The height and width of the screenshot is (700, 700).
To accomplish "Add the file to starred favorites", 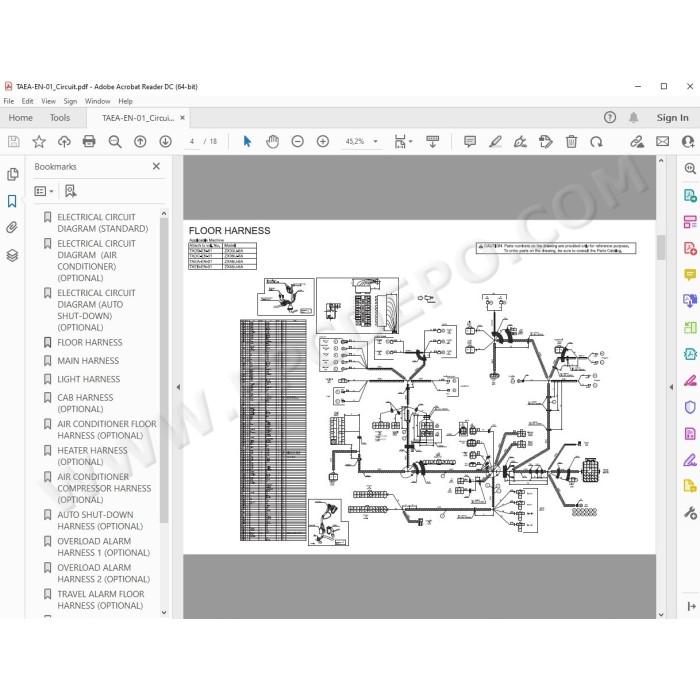I will pyautogui.click(x=39, y=142).
